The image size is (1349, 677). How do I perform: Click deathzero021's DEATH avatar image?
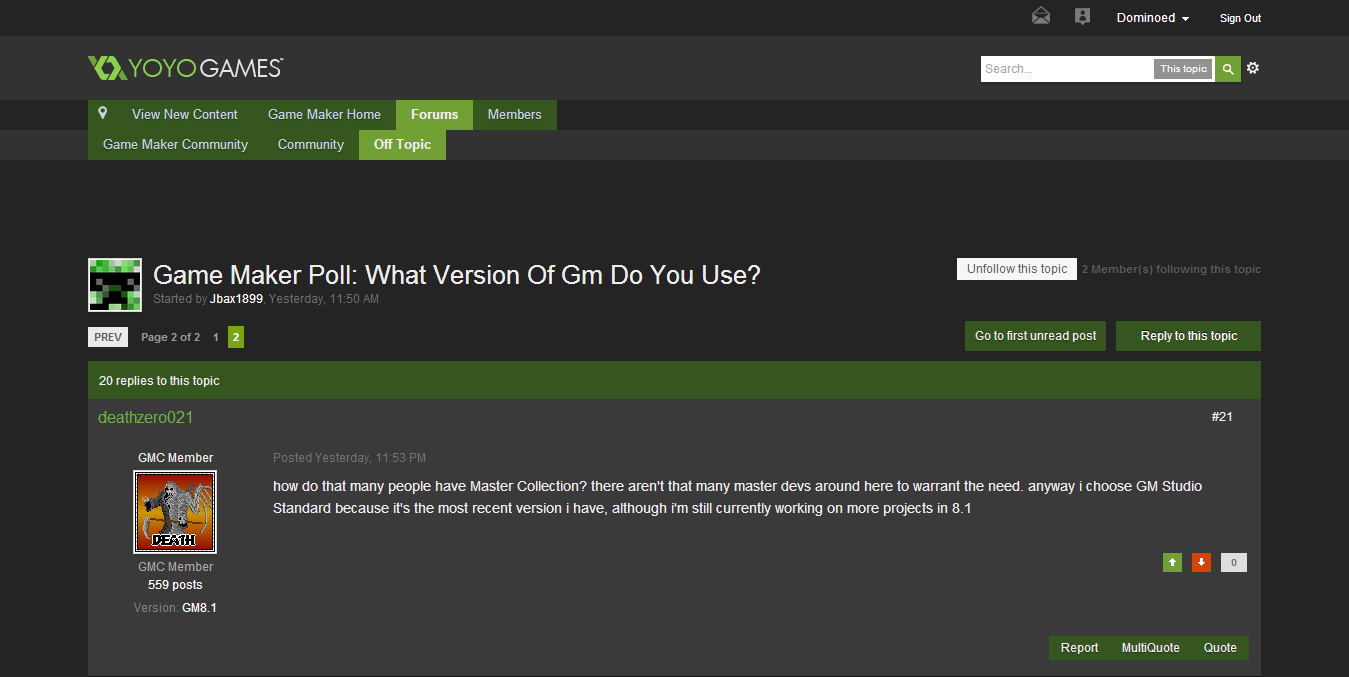coord(175,512)
